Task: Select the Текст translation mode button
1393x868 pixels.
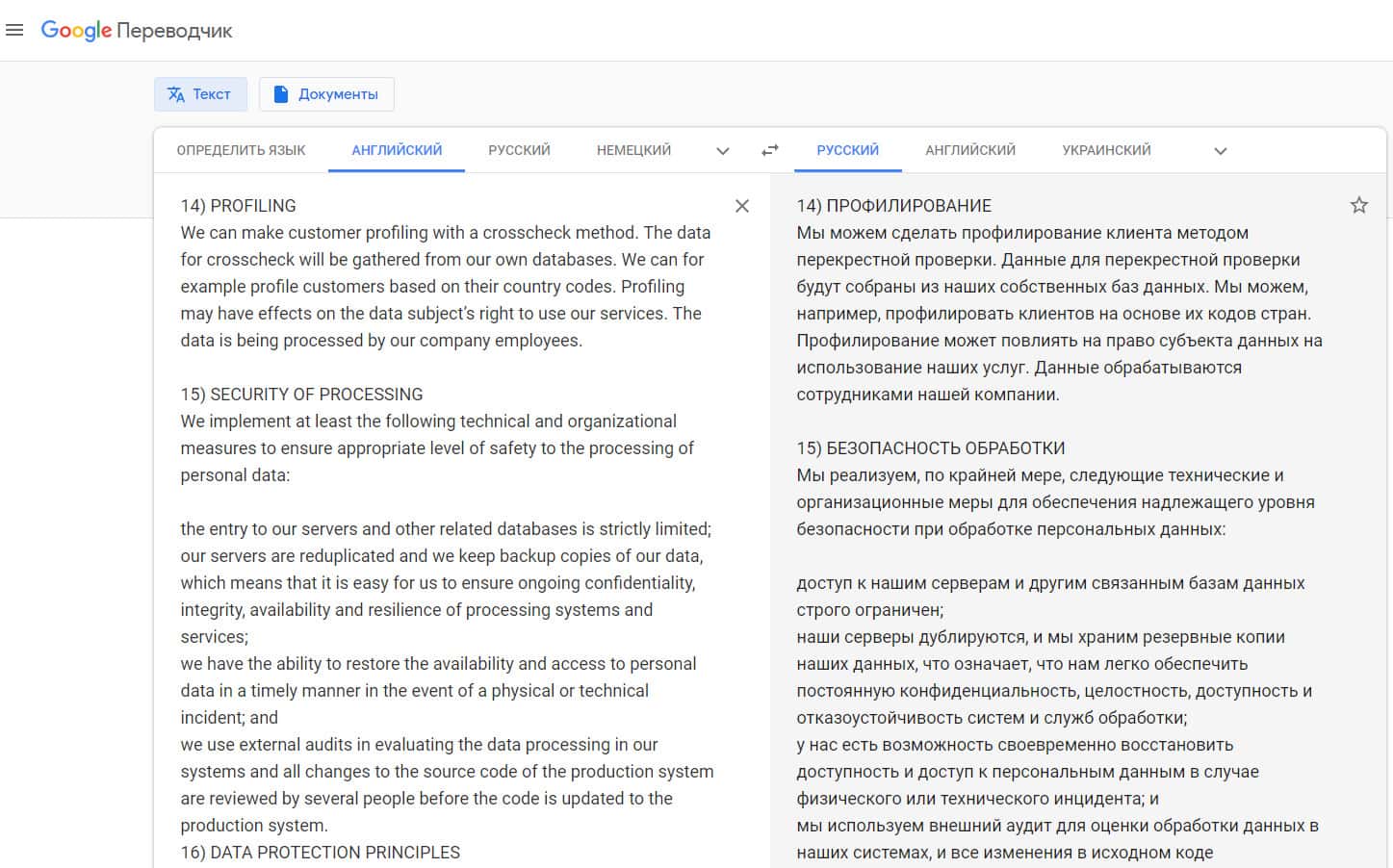Action: [x=200, y=94]
